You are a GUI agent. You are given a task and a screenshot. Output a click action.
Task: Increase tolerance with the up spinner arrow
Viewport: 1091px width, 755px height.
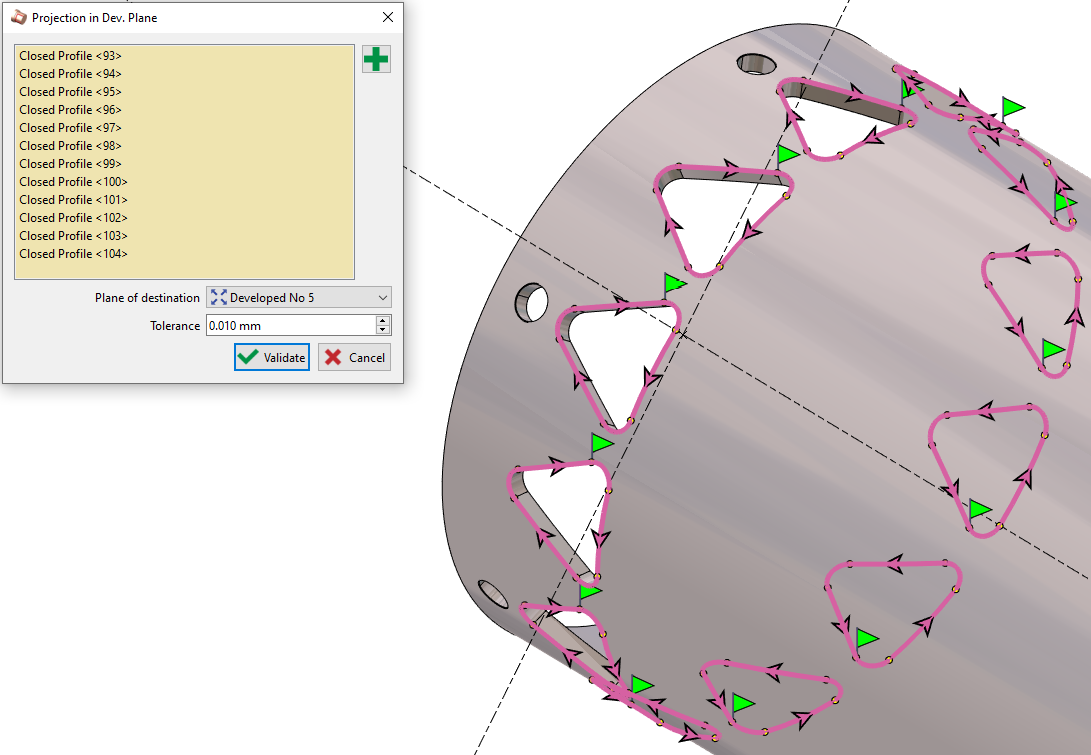382,320
